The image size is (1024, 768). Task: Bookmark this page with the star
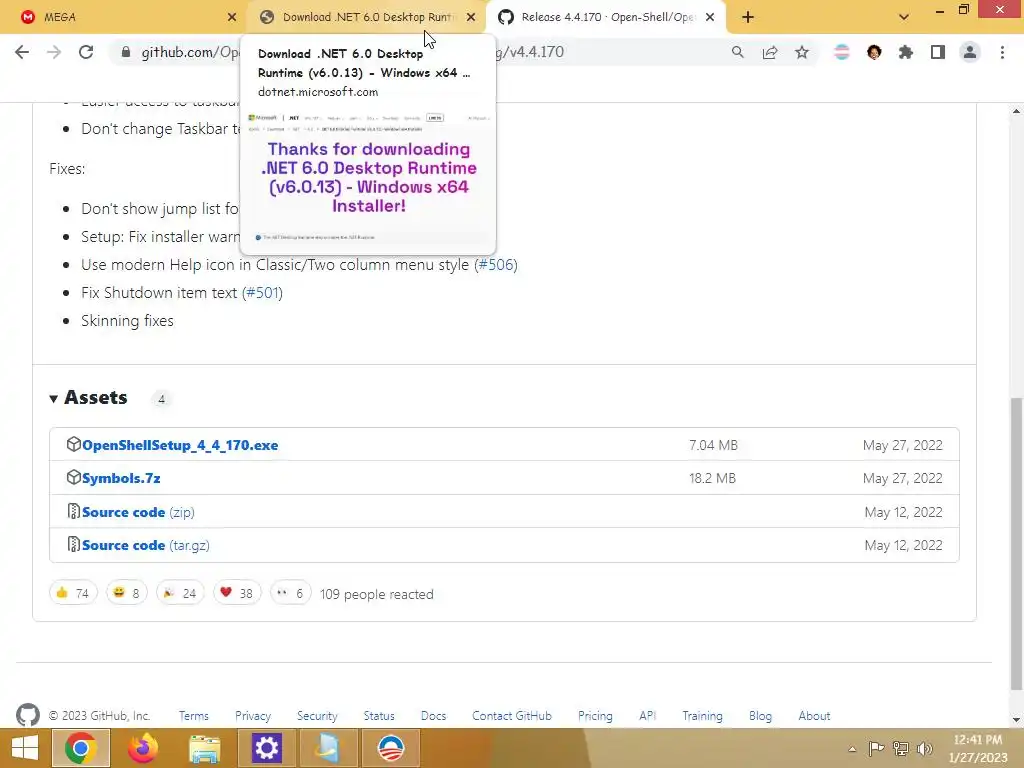click(x=802, y=52)
